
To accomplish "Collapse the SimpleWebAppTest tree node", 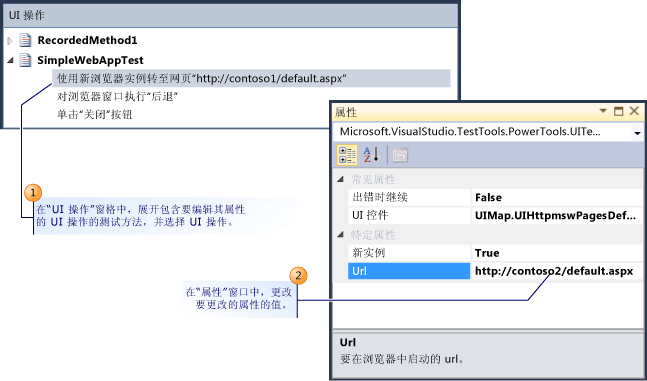I will tap(10, 60).
